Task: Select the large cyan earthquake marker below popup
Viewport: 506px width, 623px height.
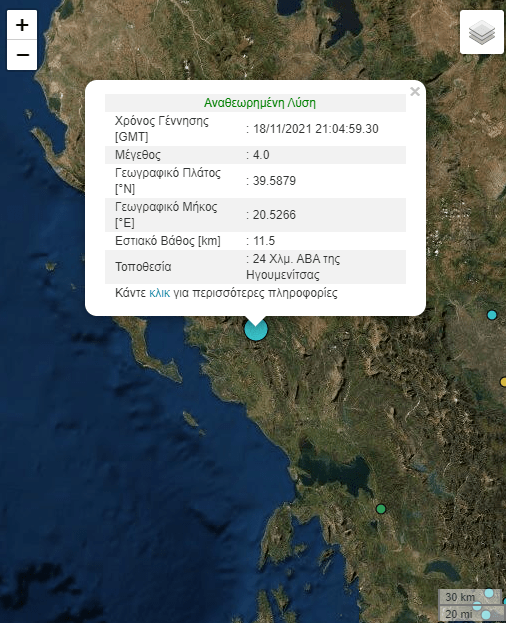Action: [x=256, y=329]
